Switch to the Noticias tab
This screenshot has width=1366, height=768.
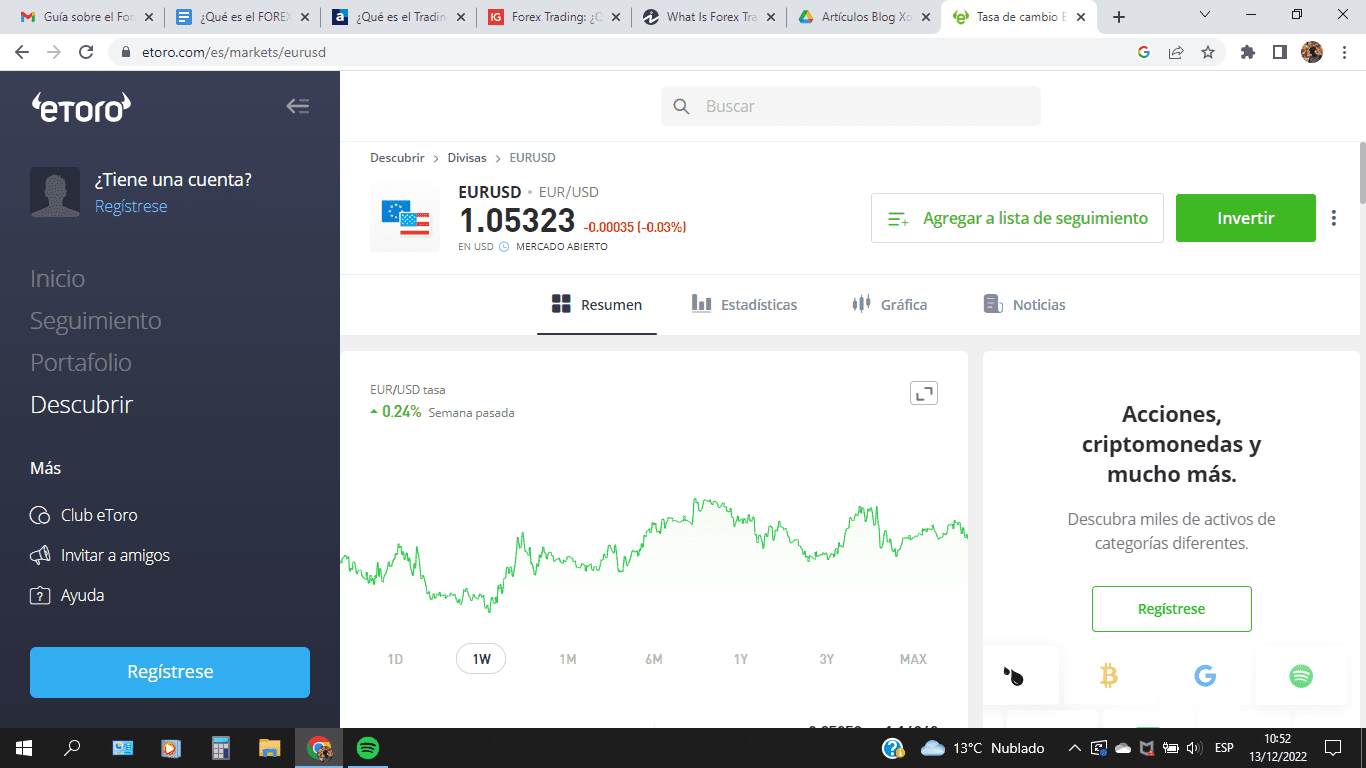[x=1024, y=305]
